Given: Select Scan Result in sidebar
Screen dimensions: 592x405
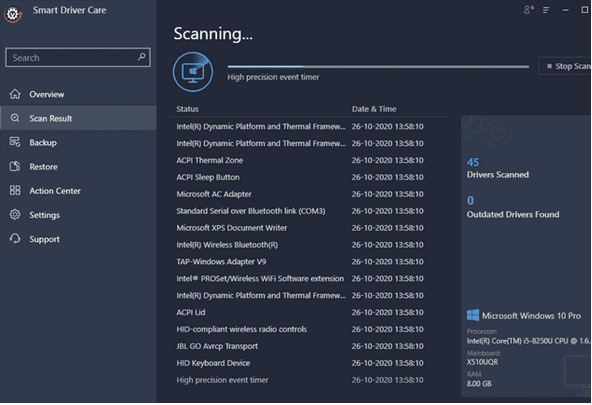Looking at the screenshot, I should [79, 118].
